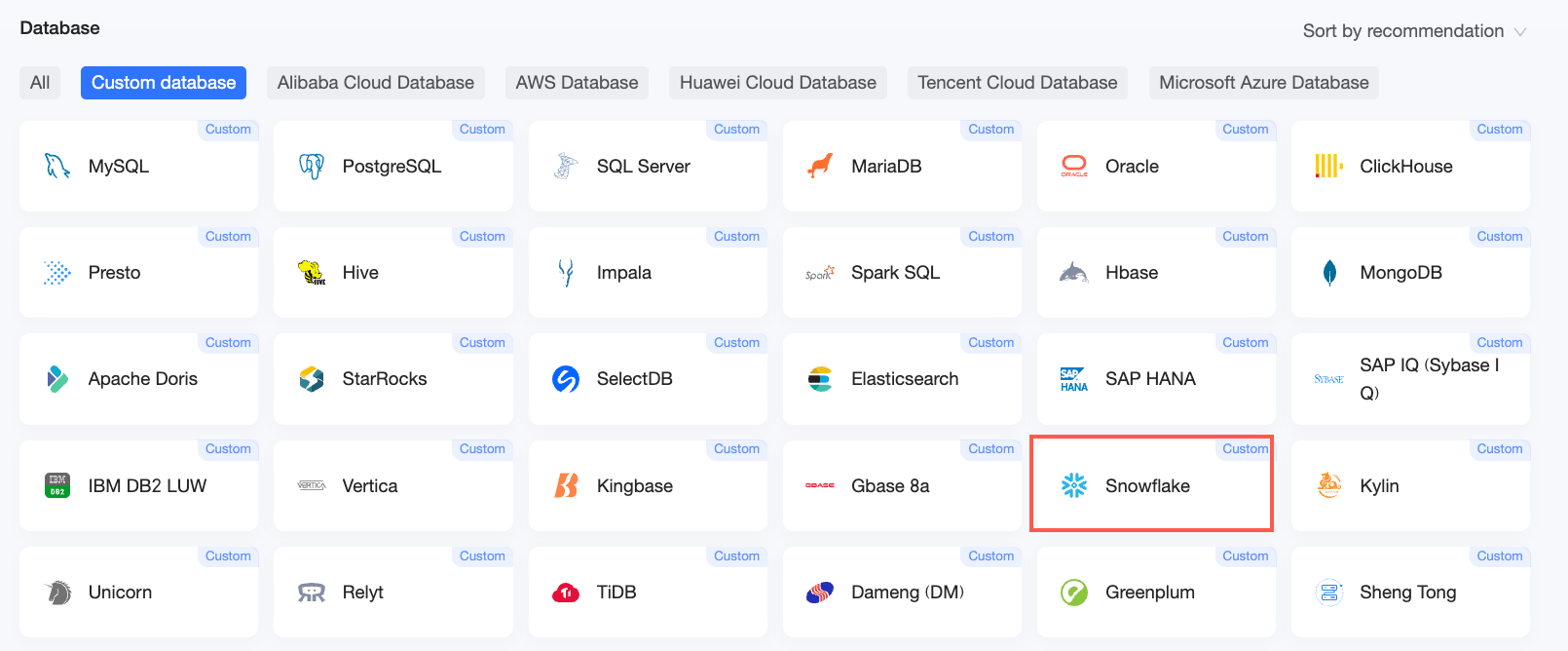Choose the SAP IQ (Sybase IQ) label
This screenshot has height=651, width=1568.
point(1429,379)
